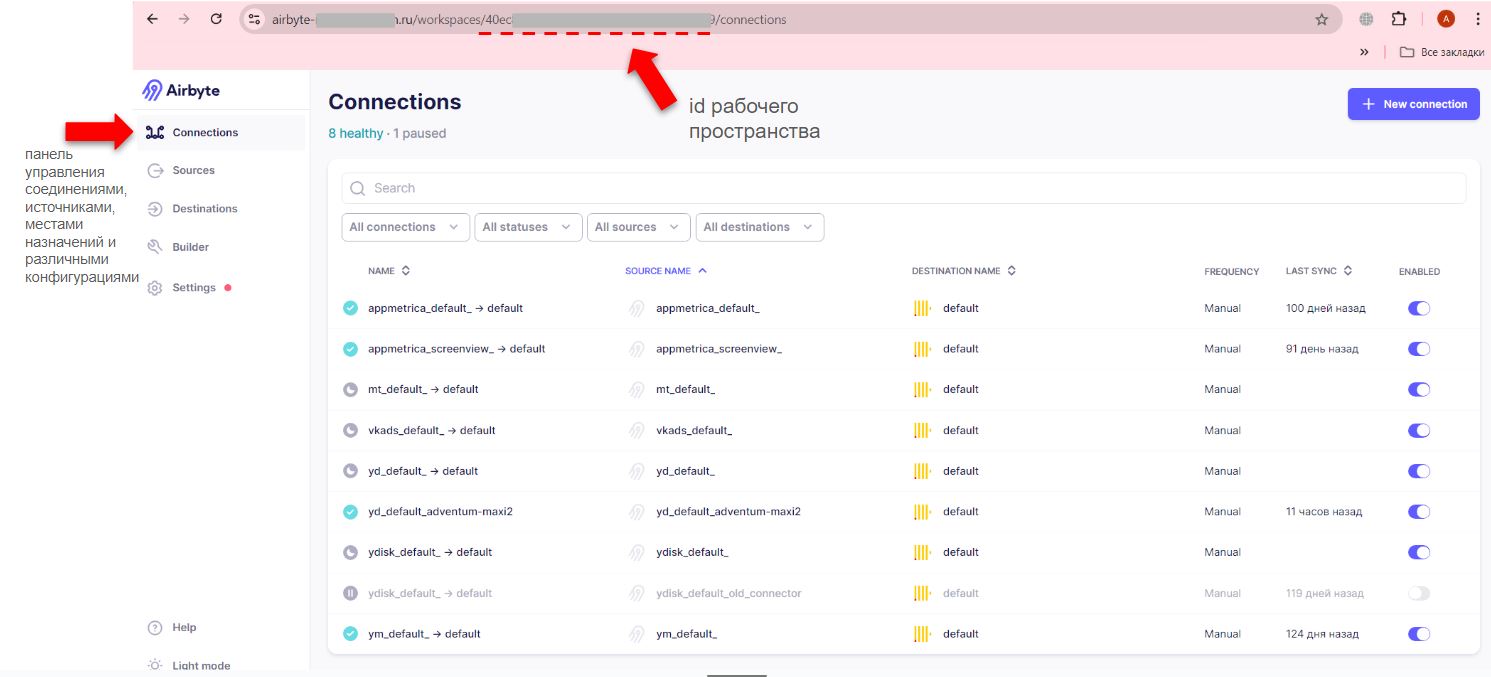Open the All destinations dropdown
1491x677 pixels.
click(x=760, y=227)
